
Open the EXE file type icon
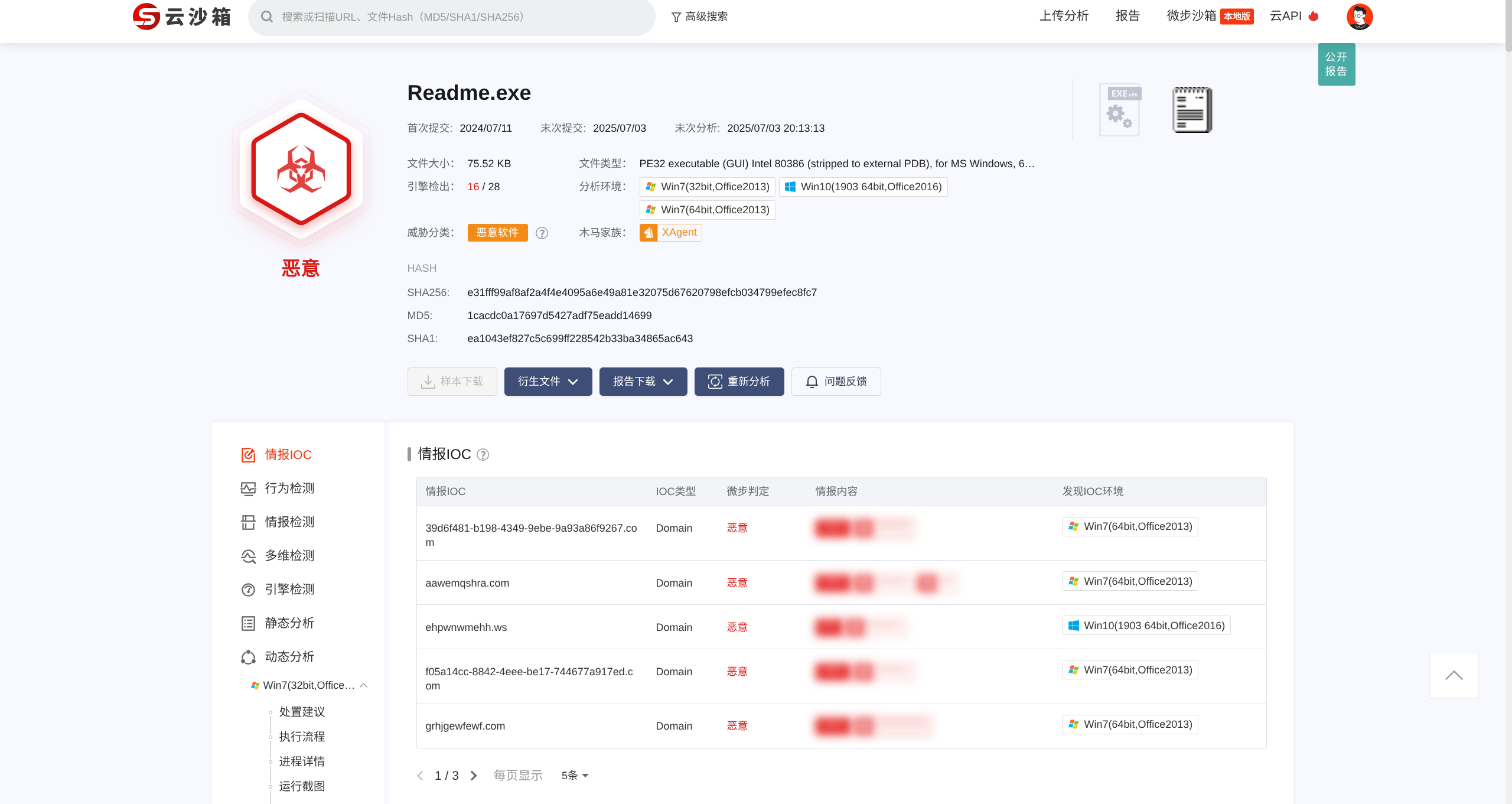[x=1120, y=109]
